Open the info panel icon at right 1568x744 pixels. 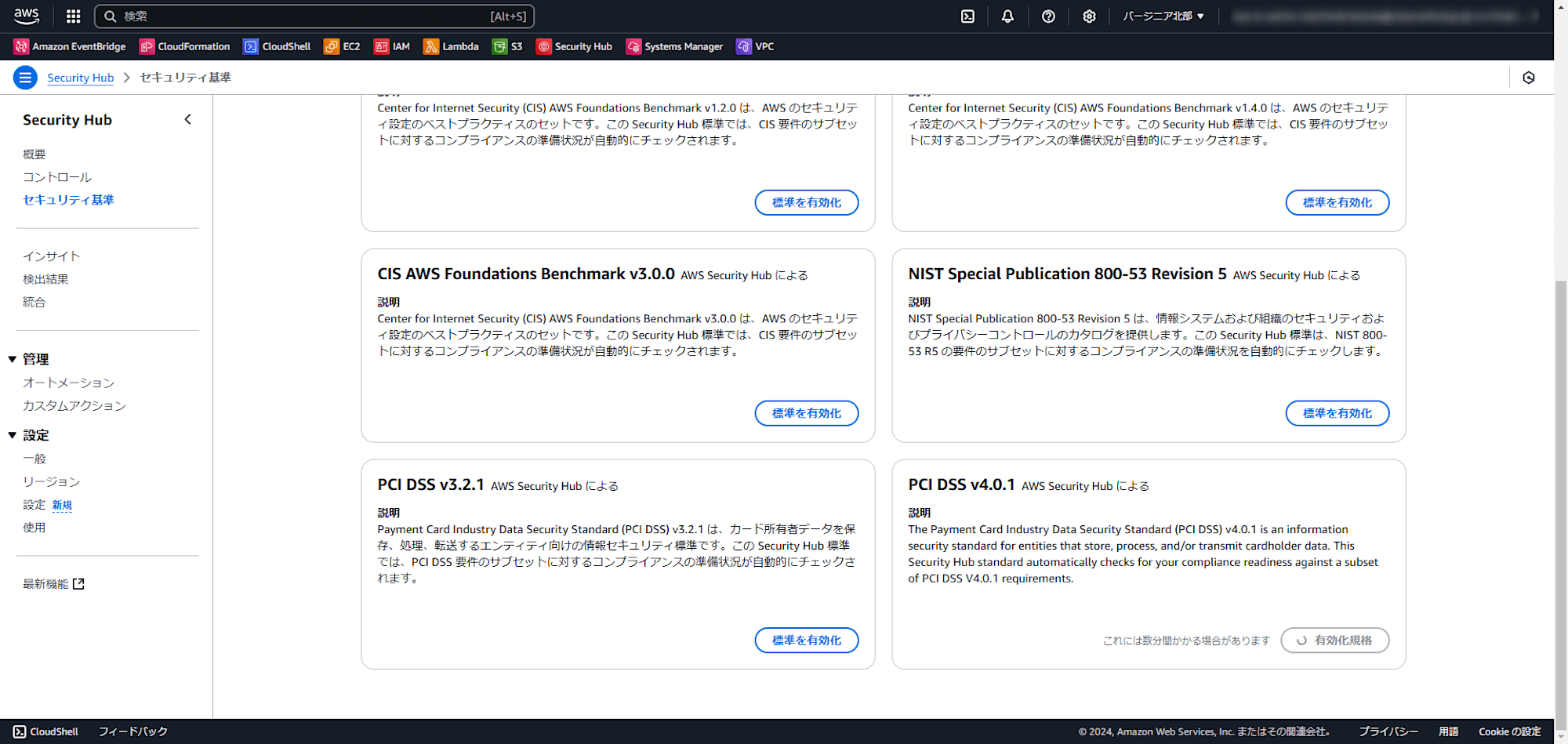pyautogui.click(x=1528, y=78)
